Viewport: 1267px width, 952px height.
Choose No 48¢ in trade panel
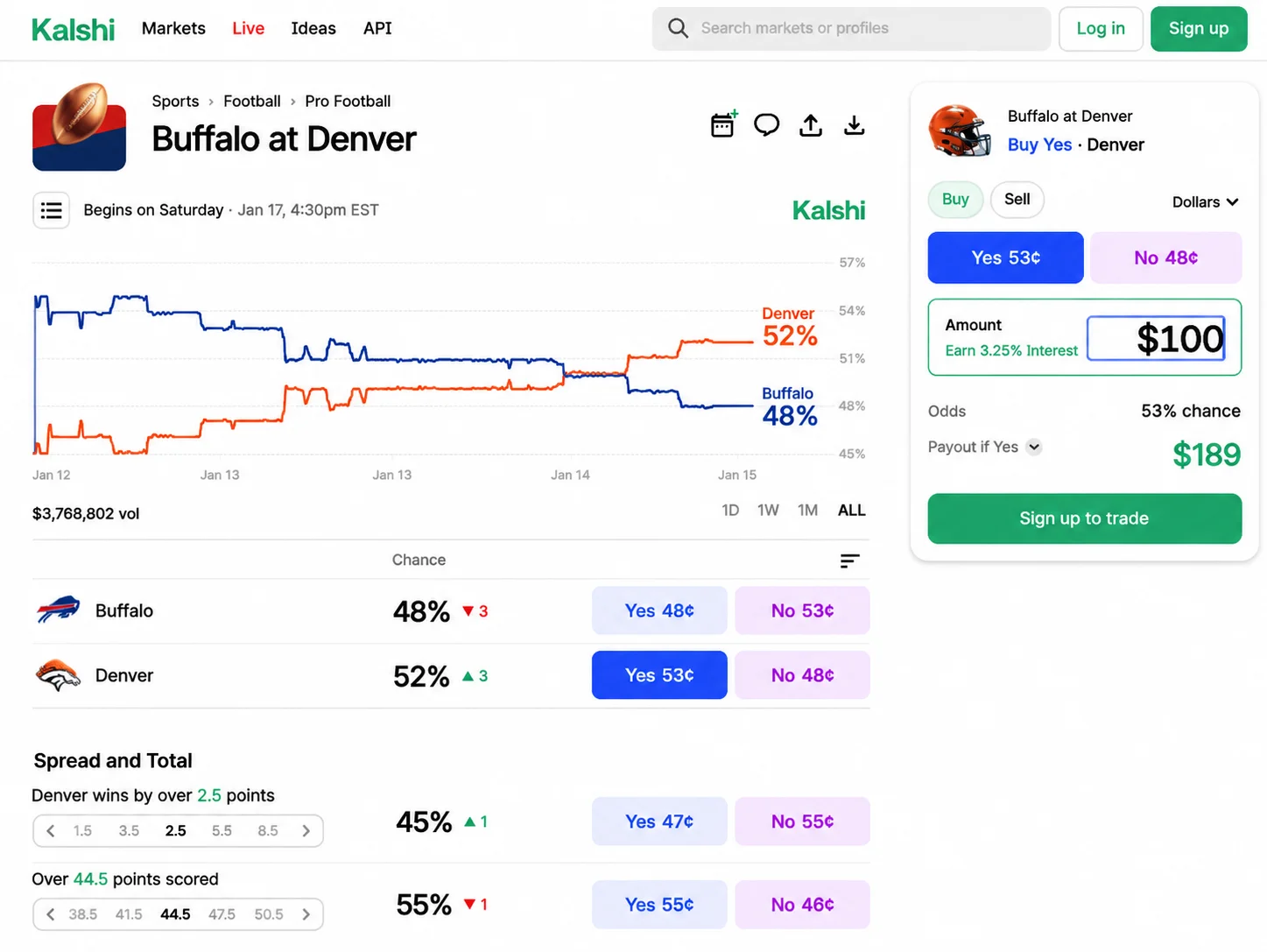[x=1165, y=257]
